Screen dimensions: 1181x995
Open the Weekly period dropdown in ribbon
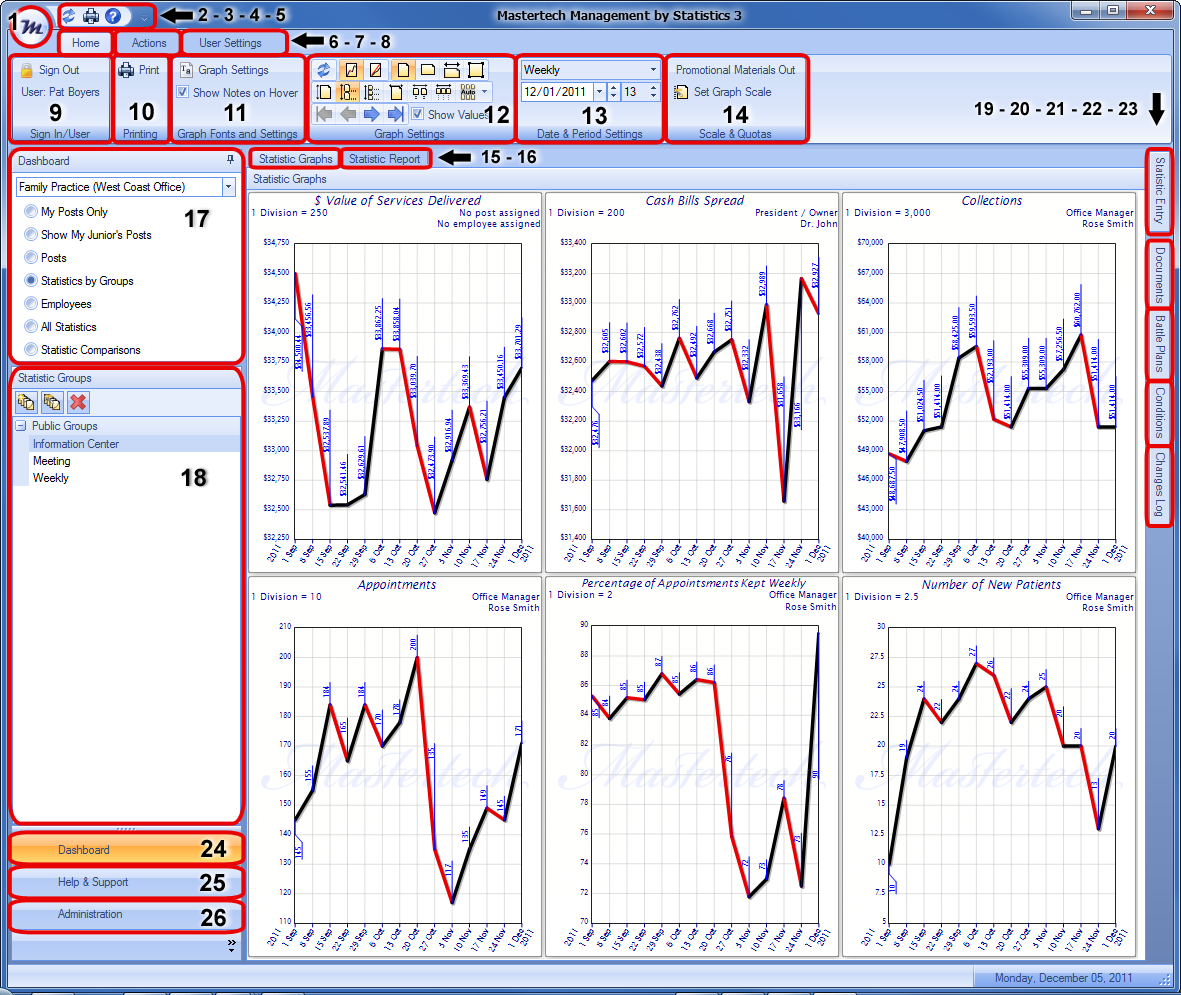tap(652, 70)
